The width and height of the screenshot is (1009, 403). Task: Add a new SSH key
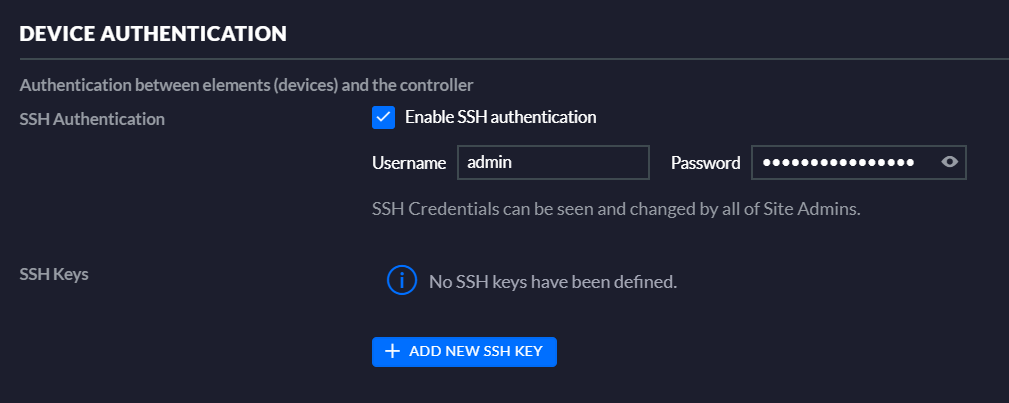(464, 351)
